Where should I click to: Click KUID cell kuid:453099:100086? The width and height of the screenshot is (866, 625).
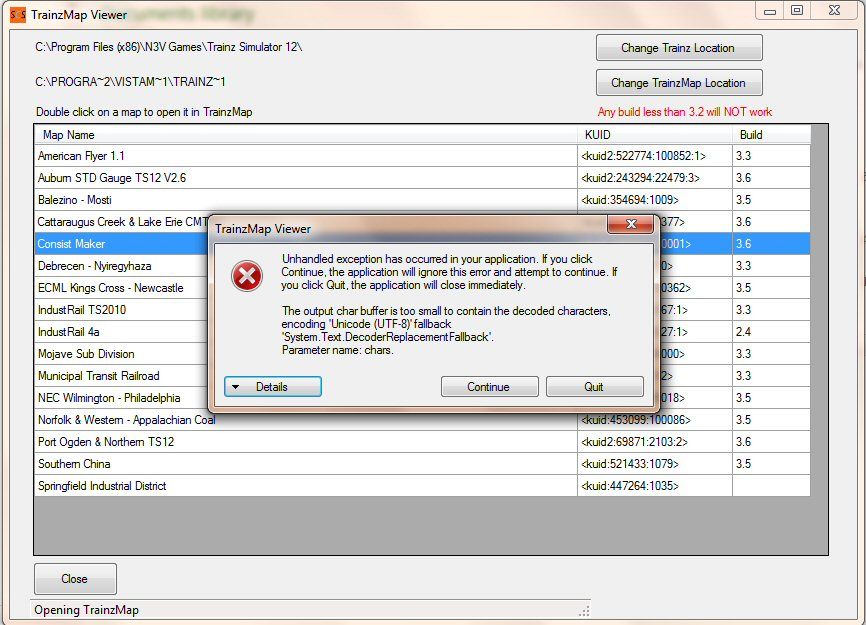coord(655,421)
